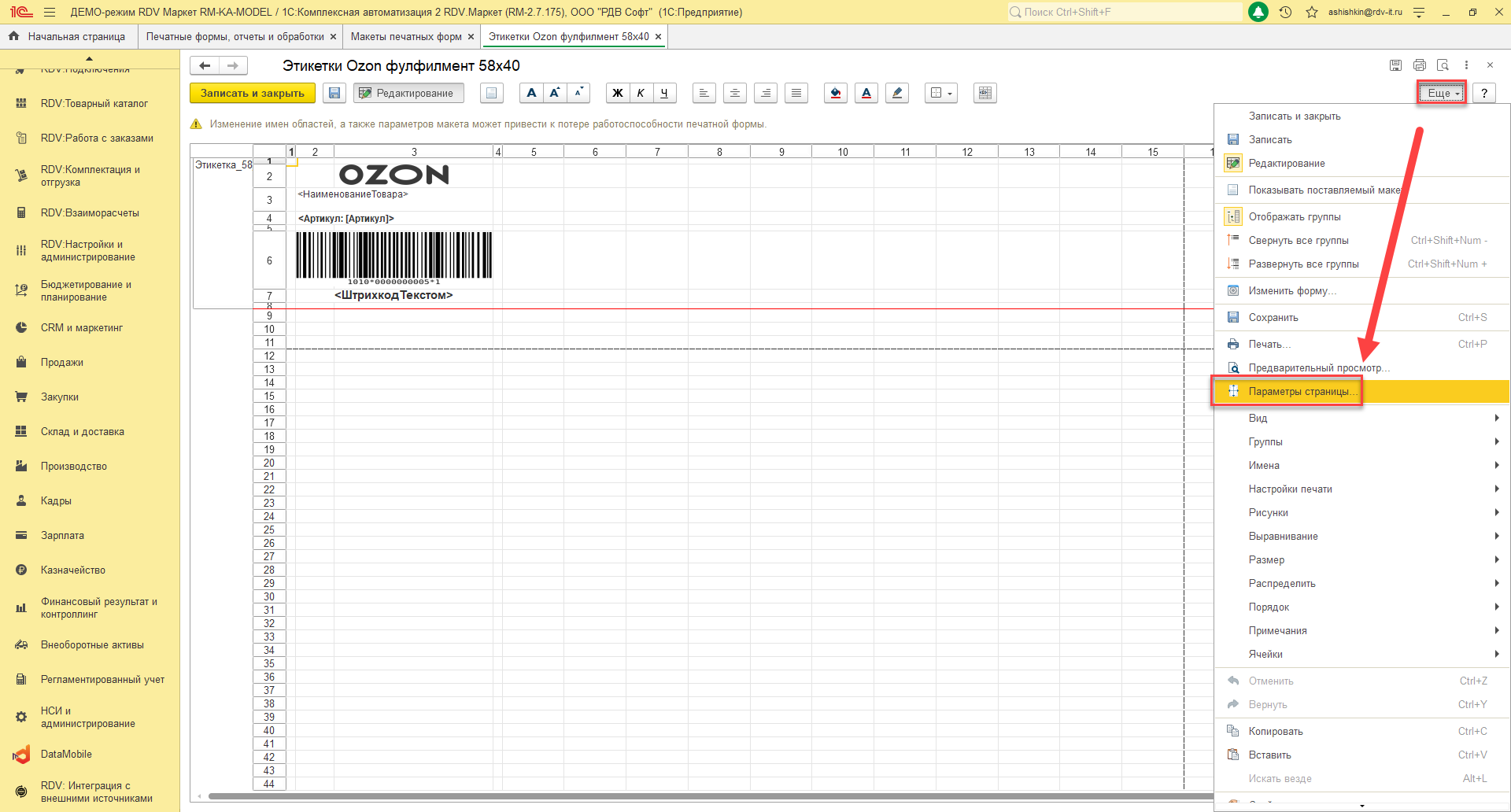
Task: Open the Еще dropdown button
Action: [x=1442, y=93]
